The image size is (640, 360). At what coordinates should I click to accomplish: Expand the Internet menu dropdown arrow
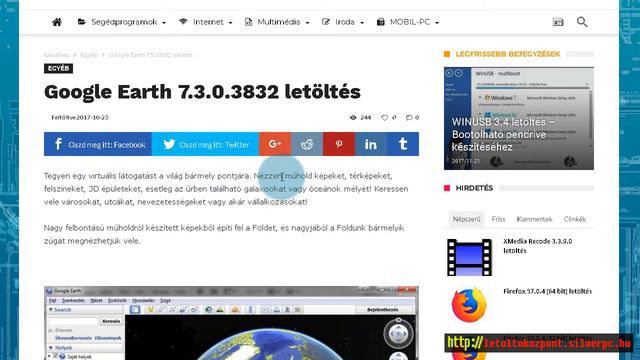pyautogui.click(x=231, y=23)
